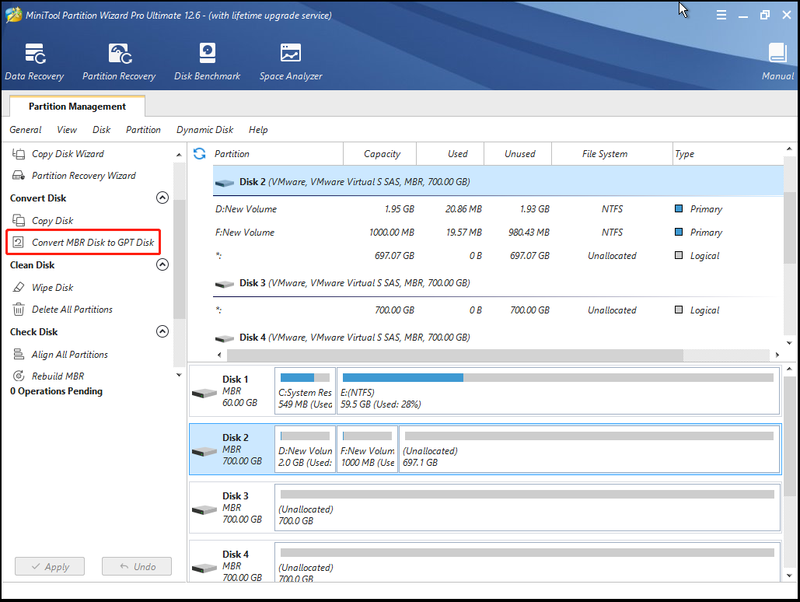Select the Partition Management tab
This screenshot has width=800, height=602.
77,106
